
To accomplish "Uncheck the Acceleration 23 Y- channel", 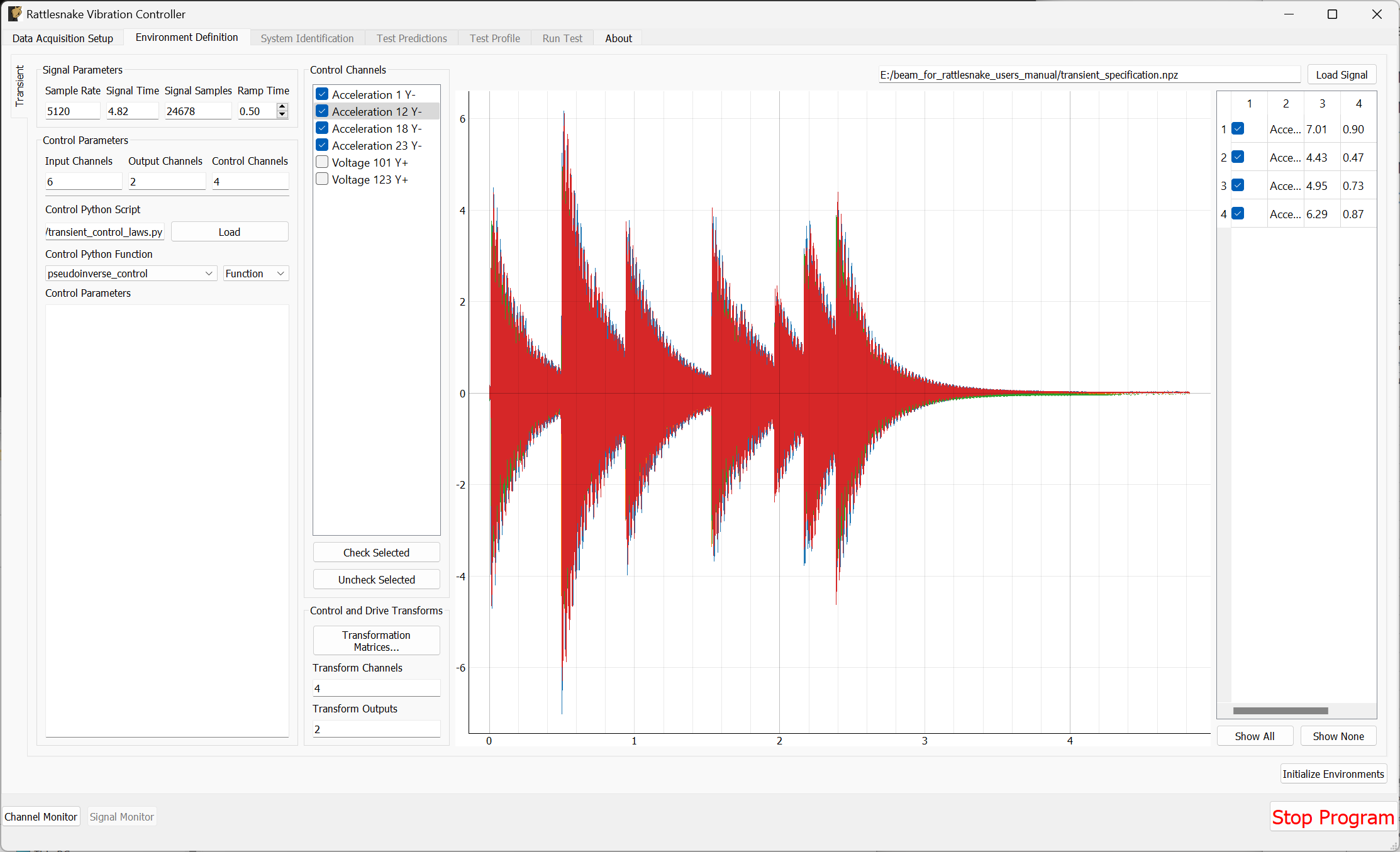I will 322,145.
